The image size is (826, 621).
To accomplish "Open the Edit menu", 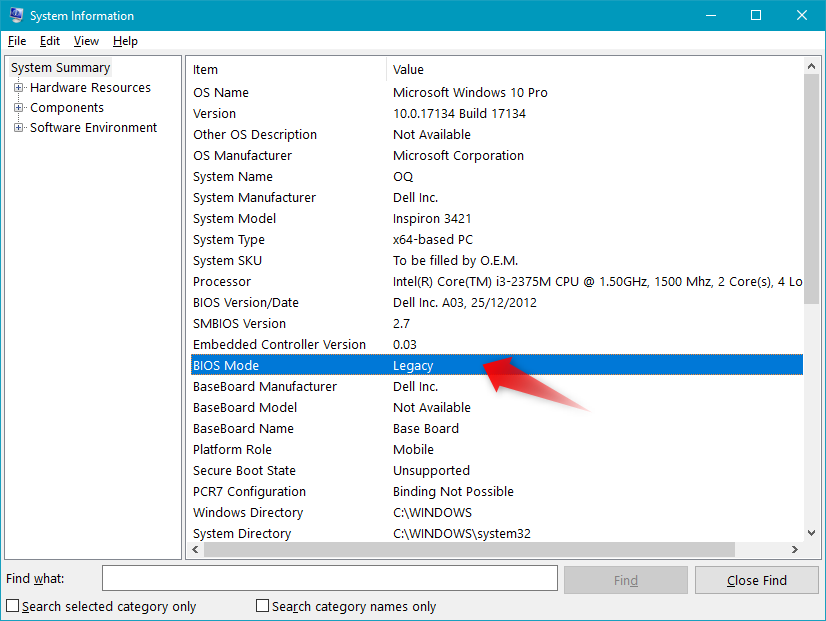I will coord(50,41).
